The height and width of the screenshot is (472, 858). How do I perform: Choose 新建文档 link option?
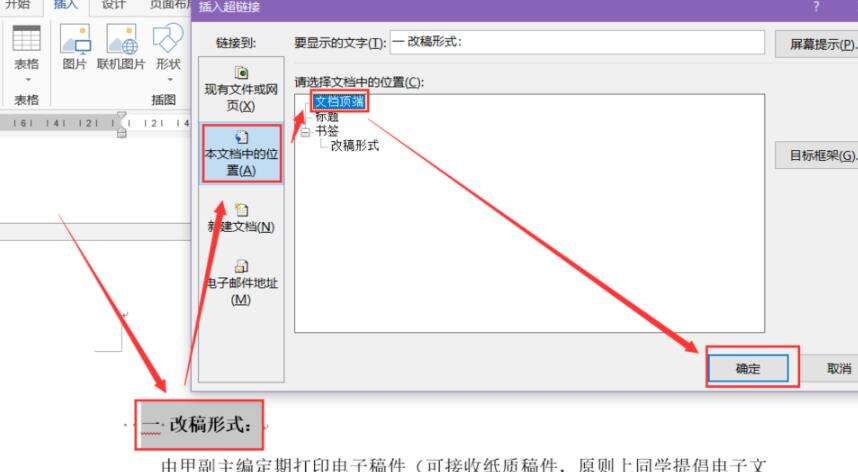[241, 218]
